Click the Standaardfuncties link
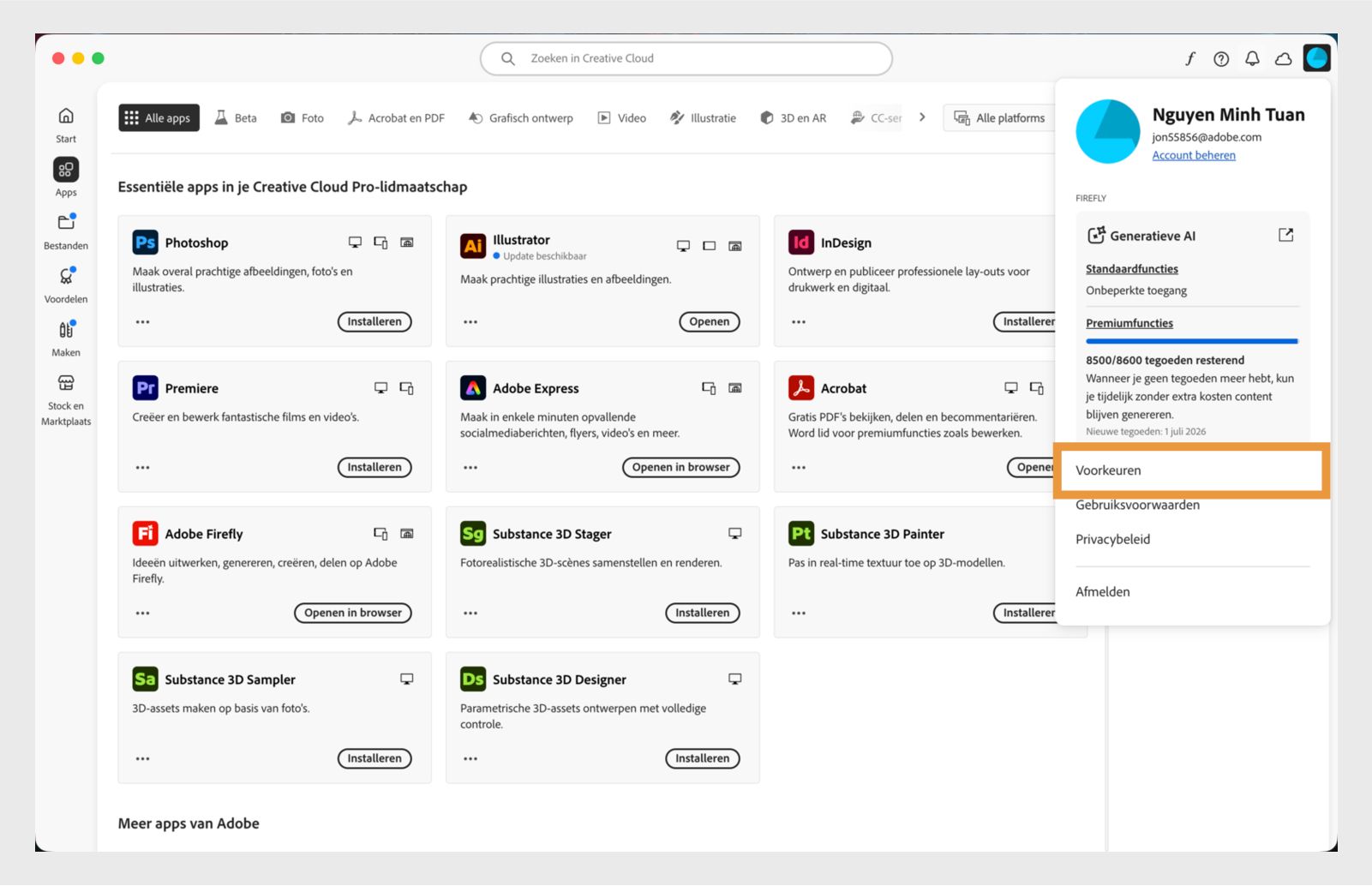The width and height of the screenshot is (1372, 886). tap(1131, 269)
